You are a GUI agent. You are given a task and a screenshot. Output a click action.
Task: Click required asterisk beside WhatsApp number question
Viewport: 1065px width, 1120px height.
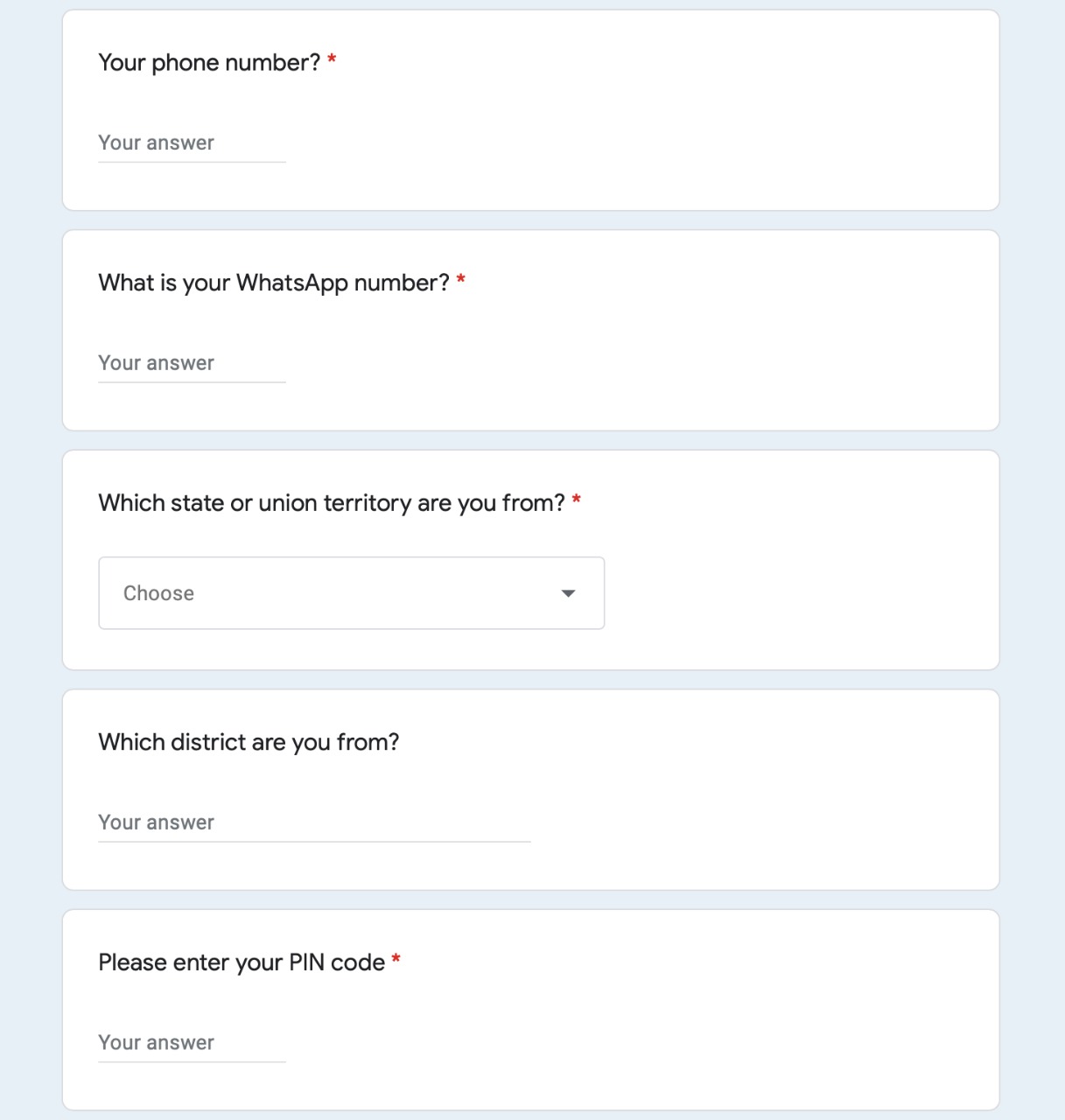[x=461, y=280]
